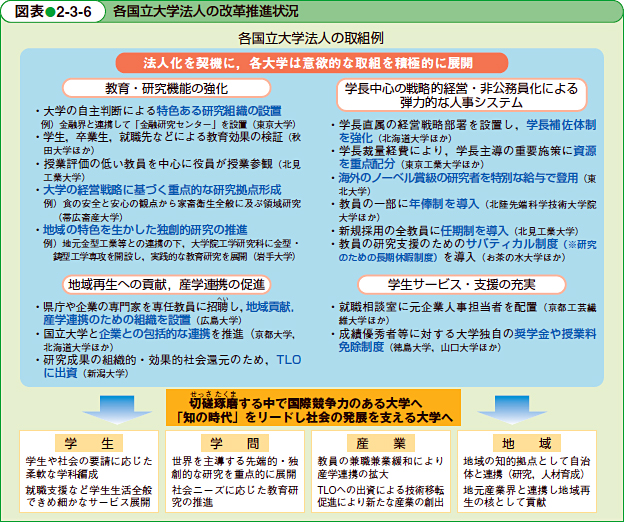Image resolution: width=624 pixels, height=522 pixels.
Task: Click the example mentioning 帯広畜産大学
Action: (x=172, y=210)
